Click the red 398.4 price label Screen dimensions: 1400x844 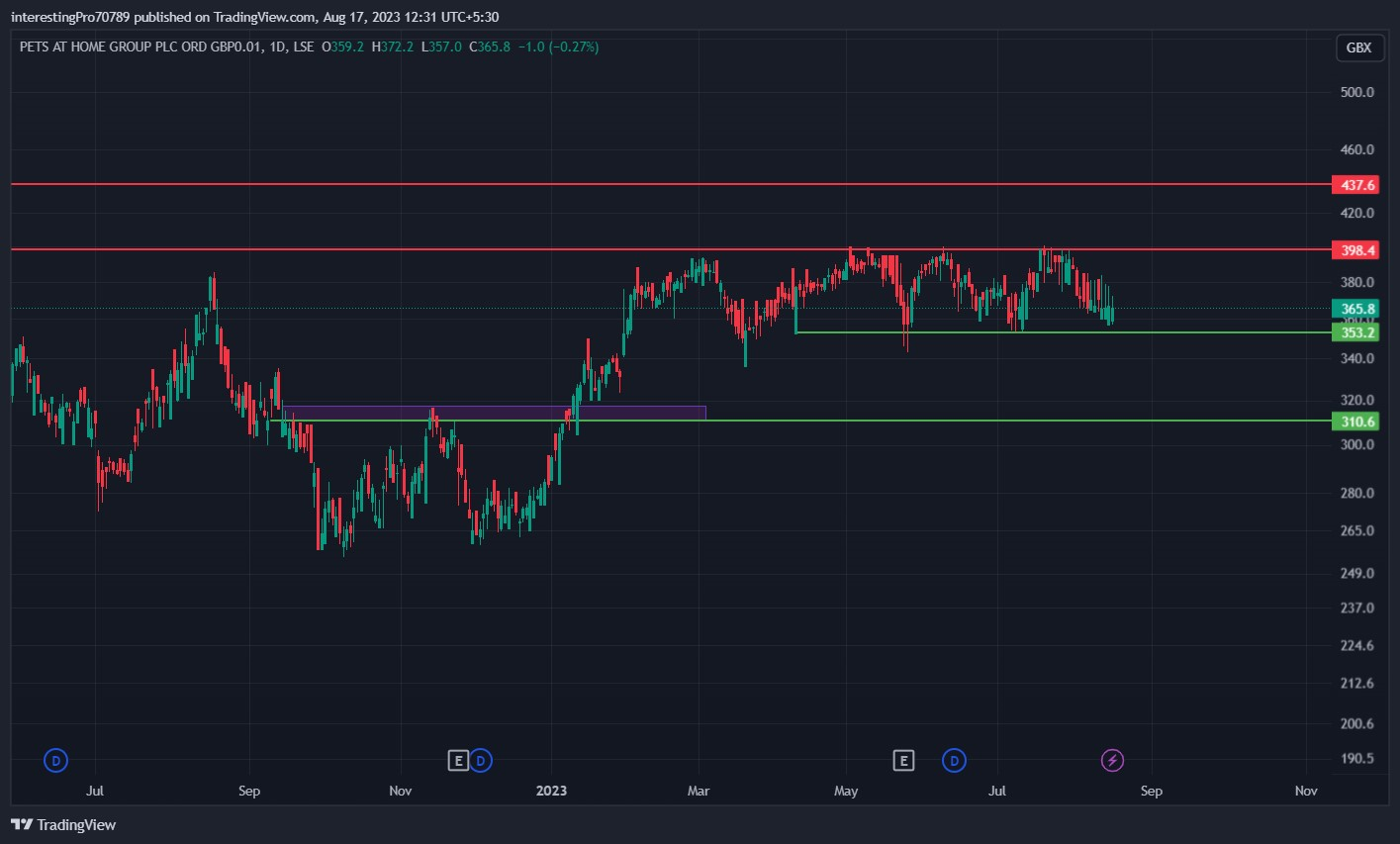click(1354, 250)
